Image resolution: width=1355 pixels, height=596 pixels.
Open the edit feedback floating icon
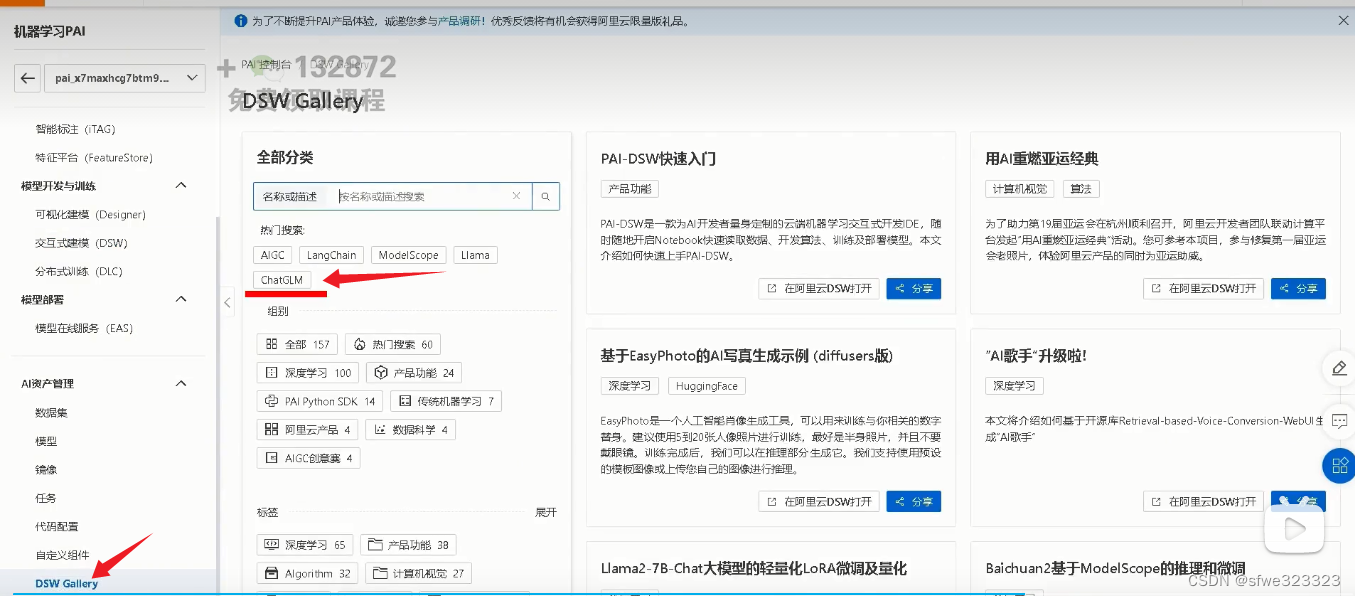(x=1340, y=368)
